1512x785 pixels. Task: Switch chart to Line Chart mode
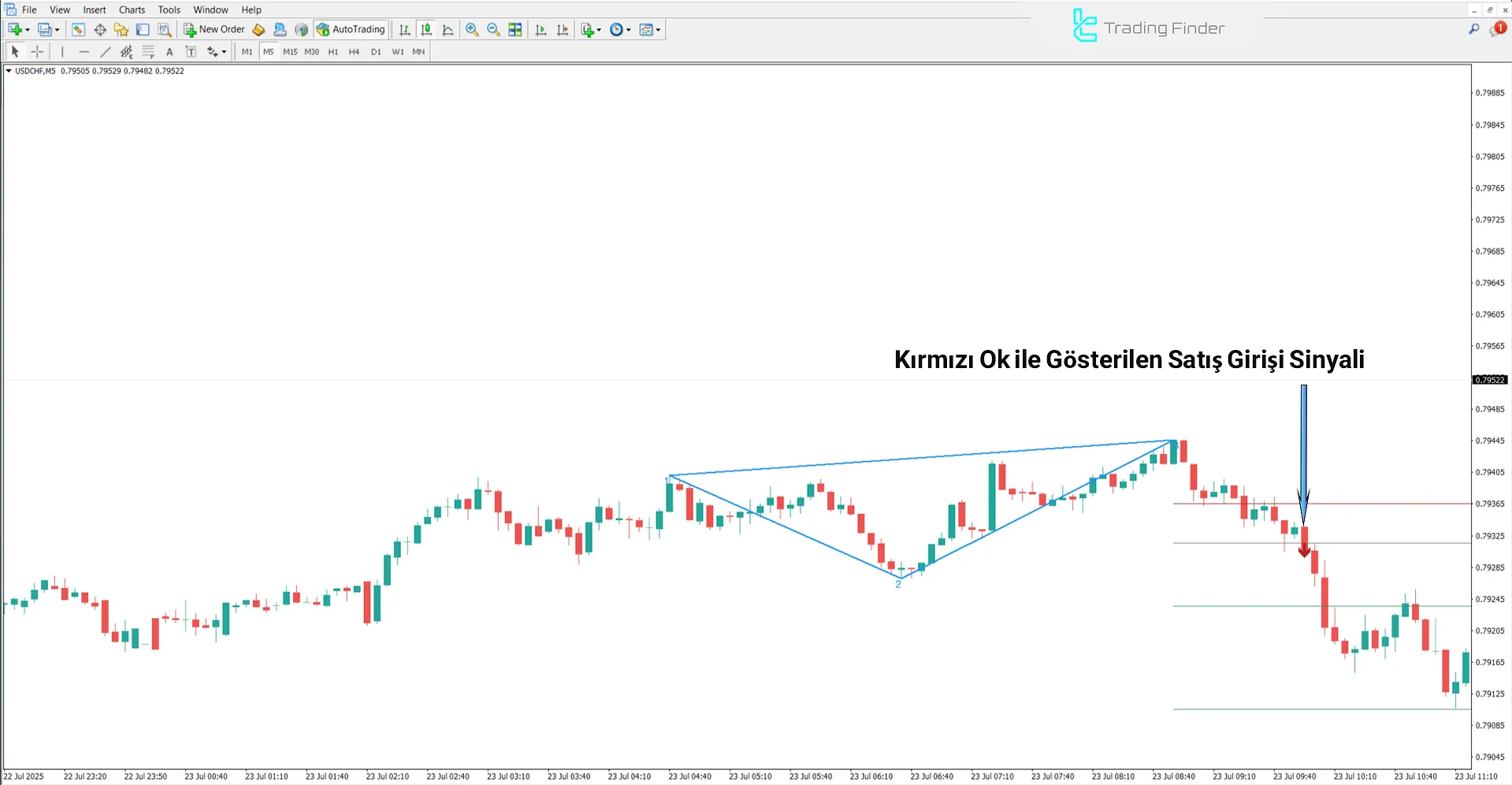point(448,29)
